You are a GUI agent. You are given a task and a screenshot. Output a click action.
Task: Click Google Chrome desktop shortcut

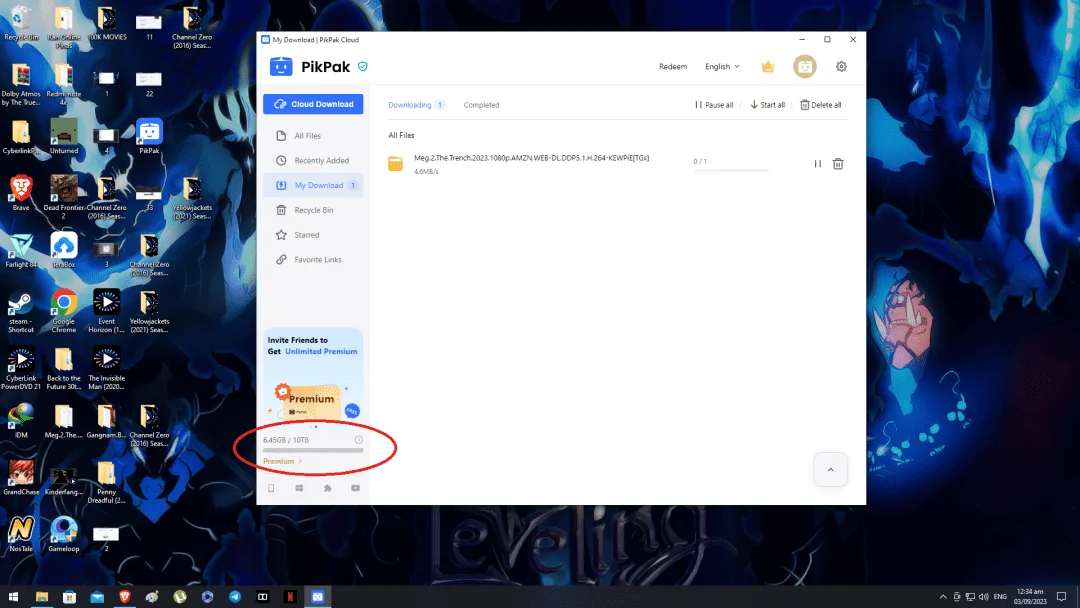64,311
